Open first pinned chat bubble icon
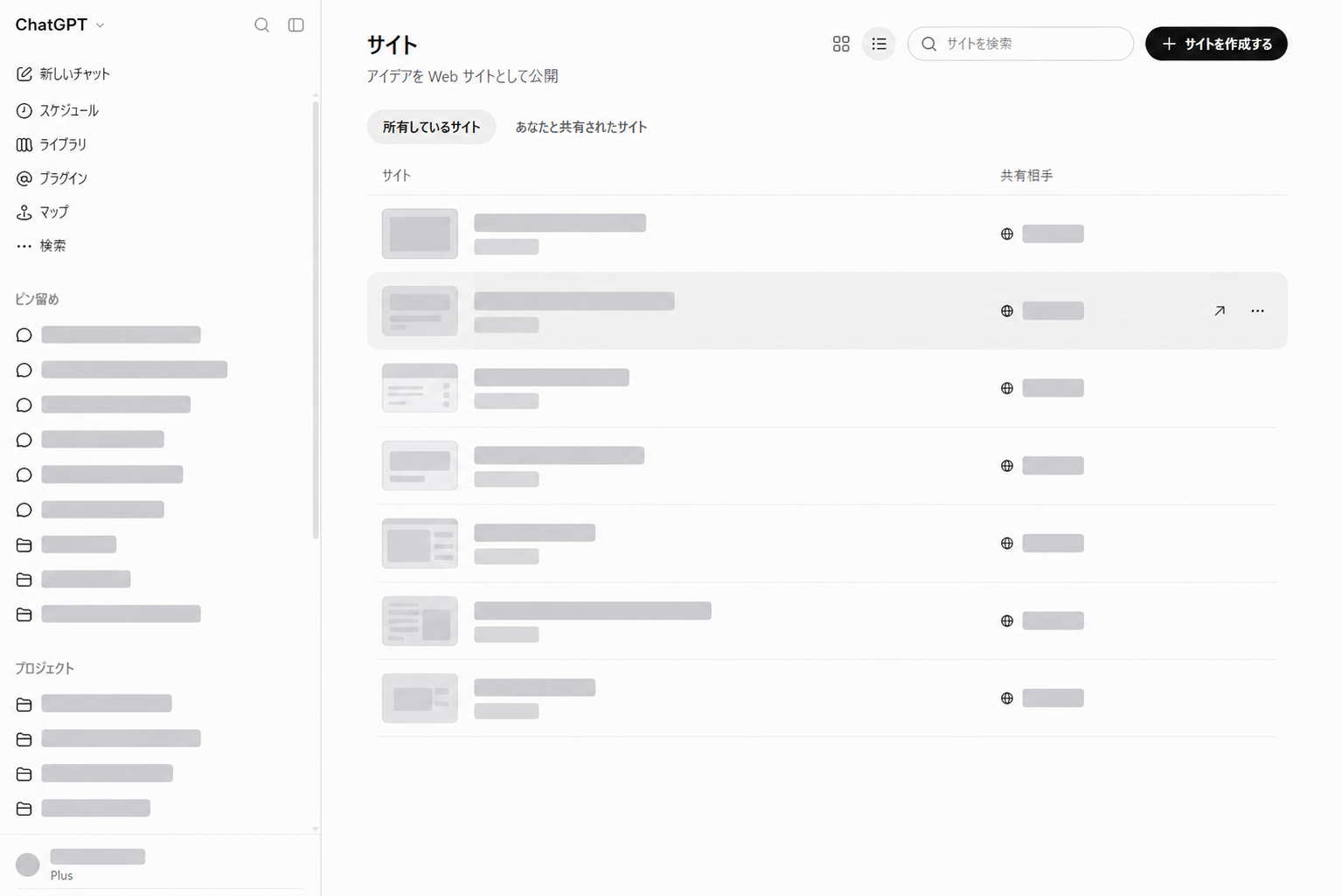 pos(24,335)
